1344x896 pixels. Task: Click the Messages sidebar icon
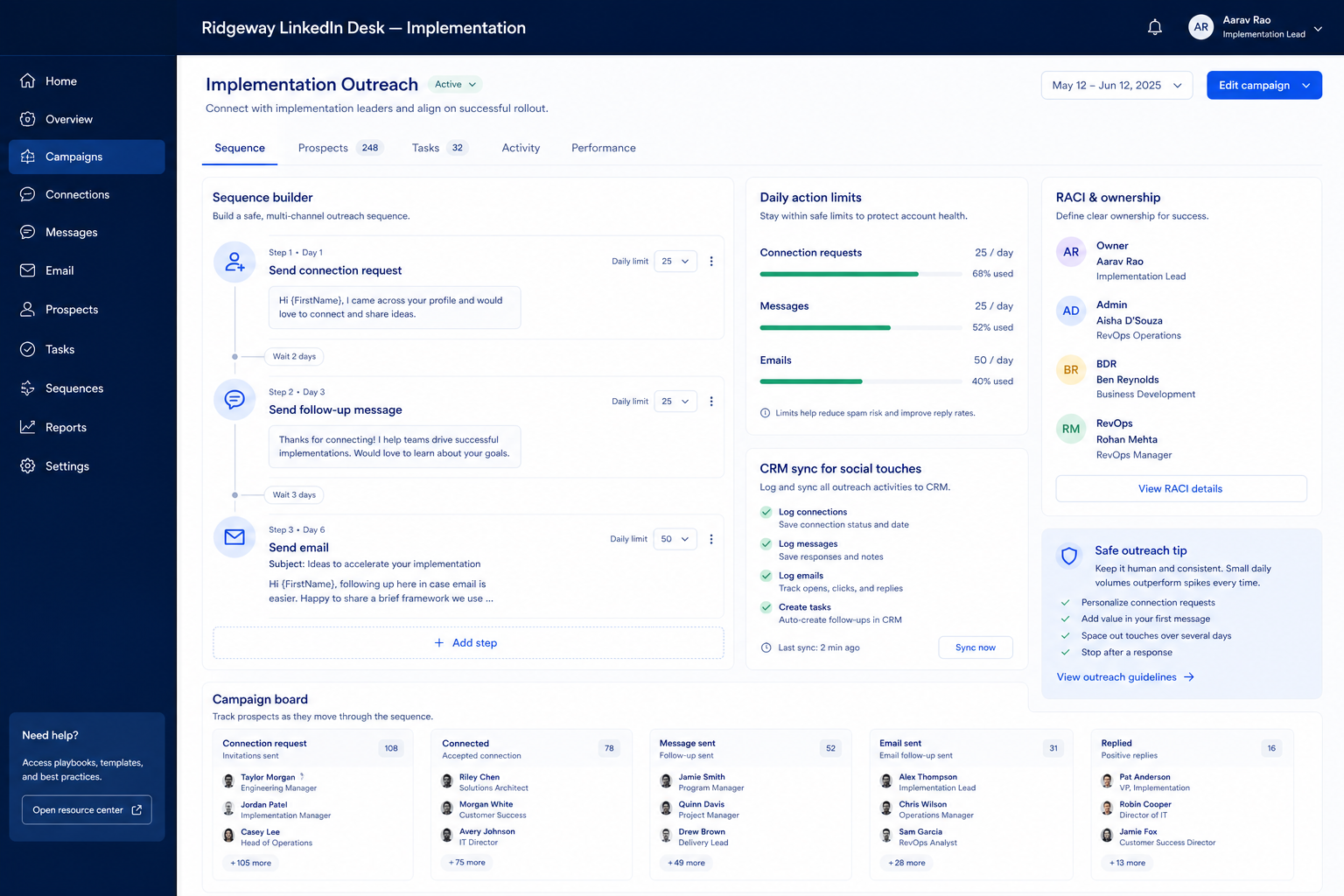28,232
